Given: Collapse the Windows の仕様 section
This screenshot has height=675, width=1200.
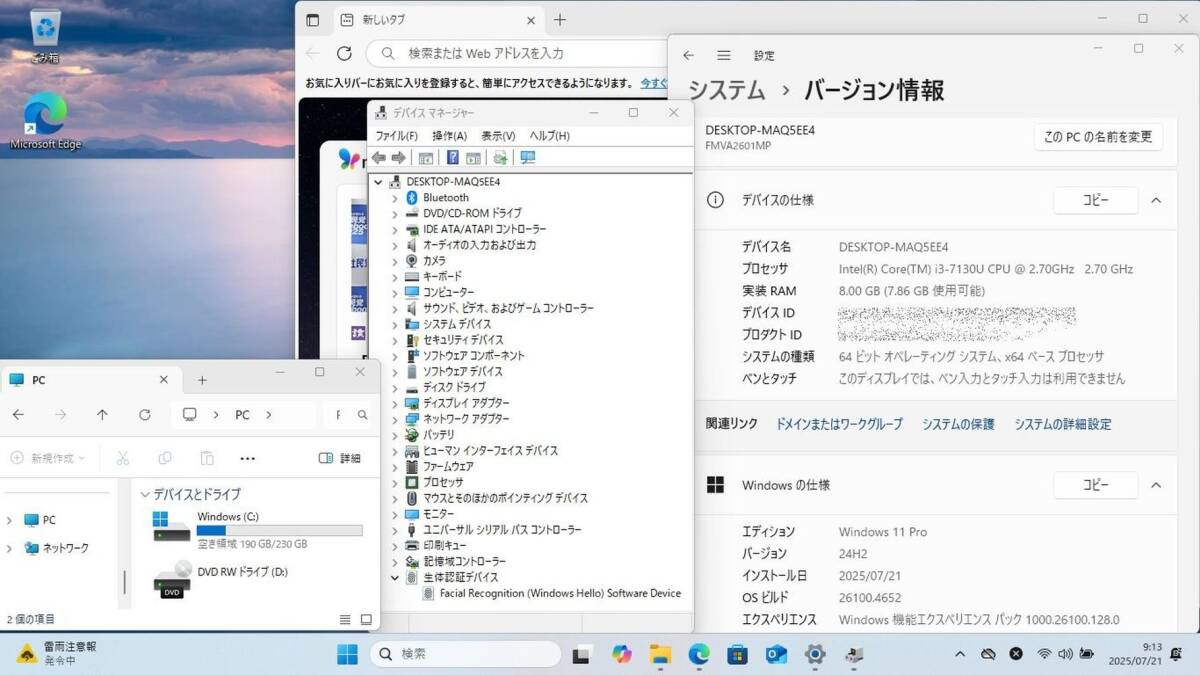Looking at the screenshot, I should pos(1156,485).
